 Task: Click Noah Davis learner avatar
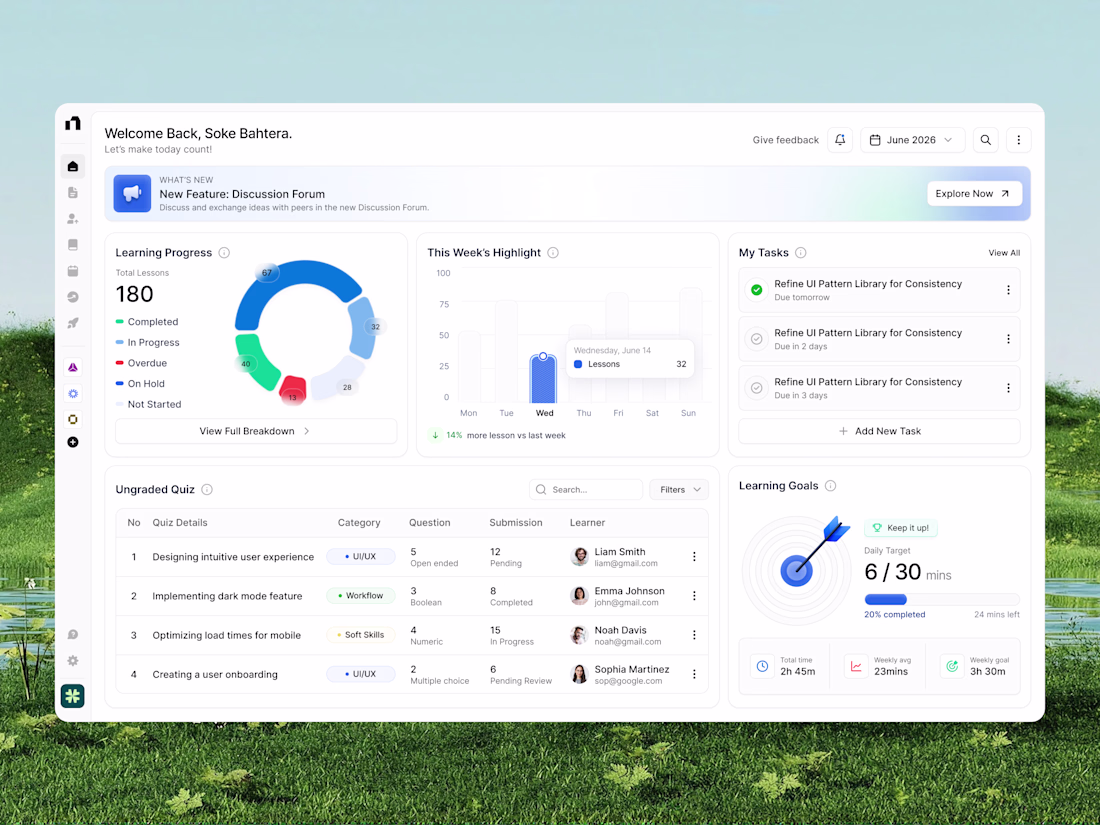click(x=579, y=635)
